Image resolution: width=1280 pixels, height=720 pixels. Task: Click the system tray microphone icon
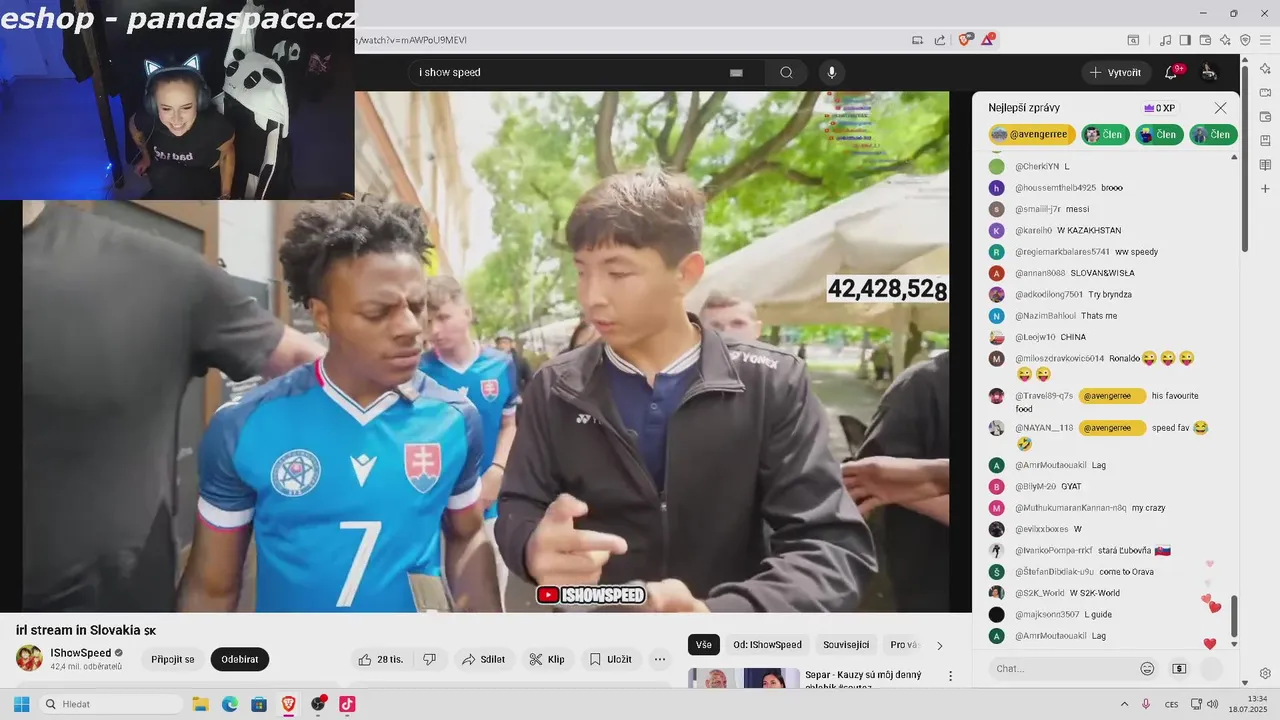point(1146,704)
